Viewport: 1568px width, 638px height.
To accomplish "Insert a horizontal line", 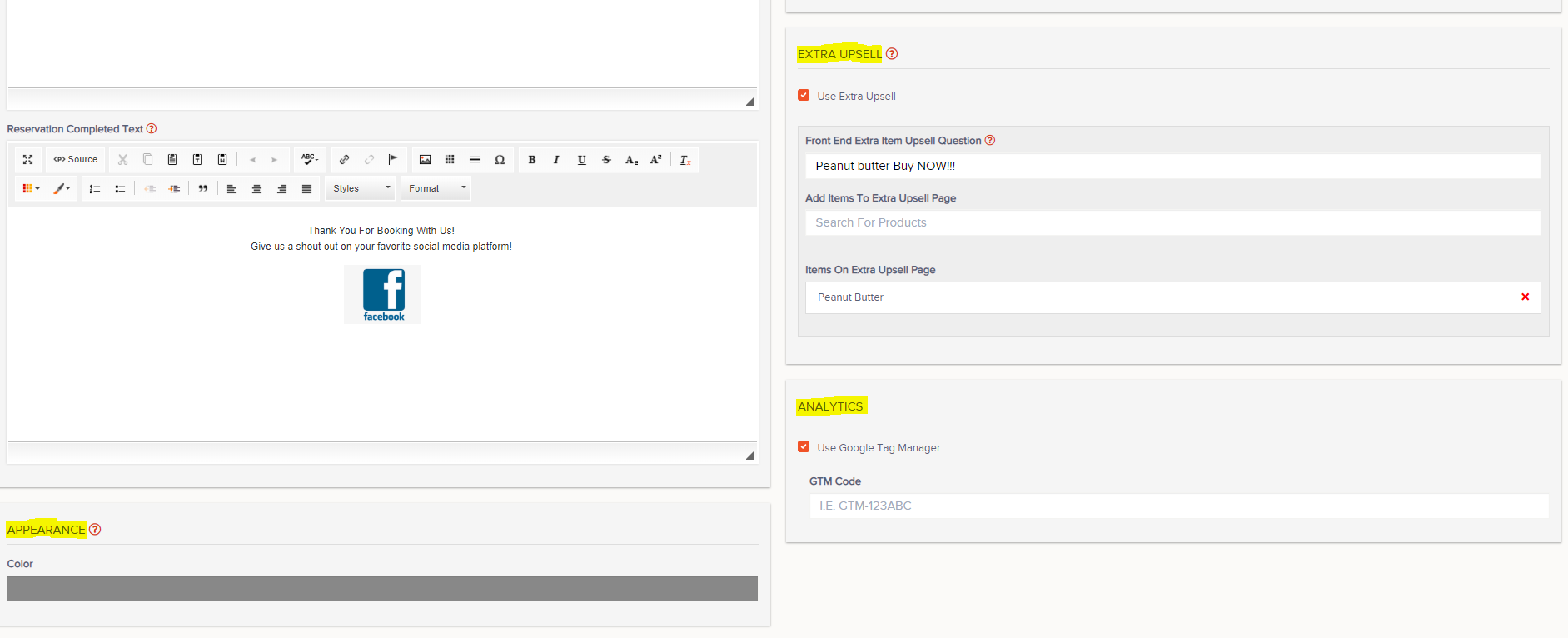I will pos(475,160).
